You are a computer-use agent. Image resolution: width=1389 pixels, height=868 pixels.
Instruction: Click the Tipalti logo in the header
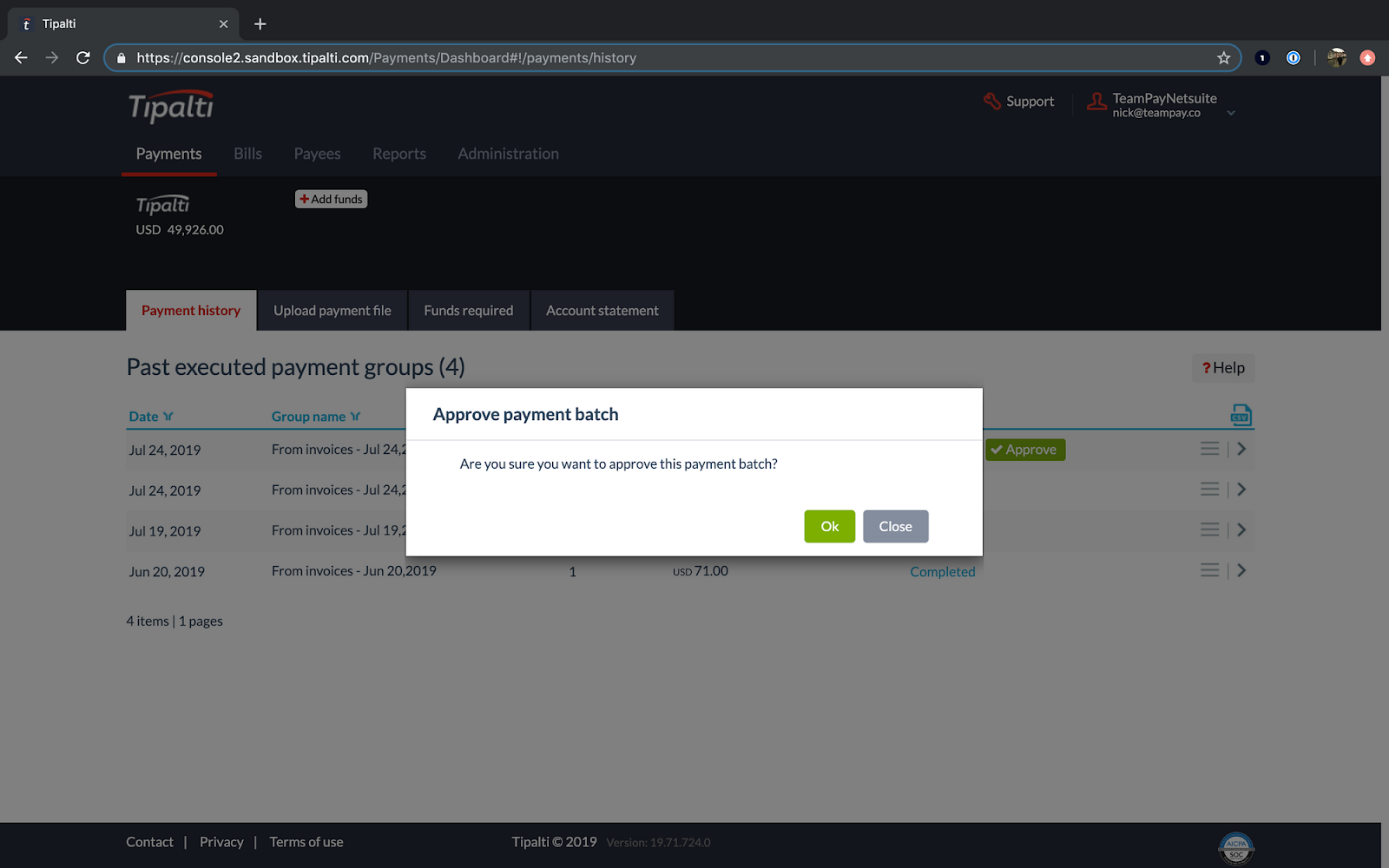(x=171, y=106)
